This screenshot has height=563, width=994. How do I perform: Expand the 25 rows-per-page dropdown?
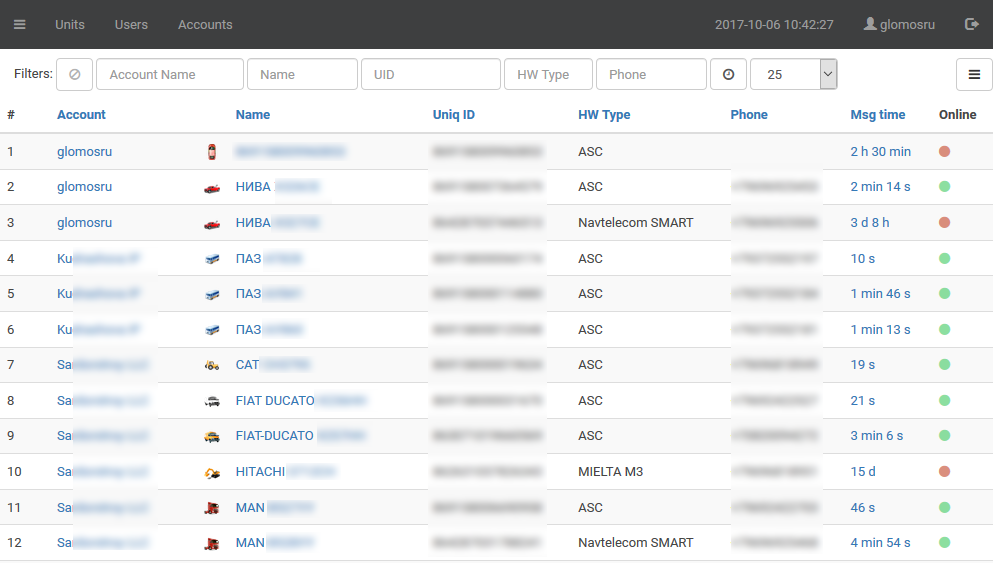point(827,74)
